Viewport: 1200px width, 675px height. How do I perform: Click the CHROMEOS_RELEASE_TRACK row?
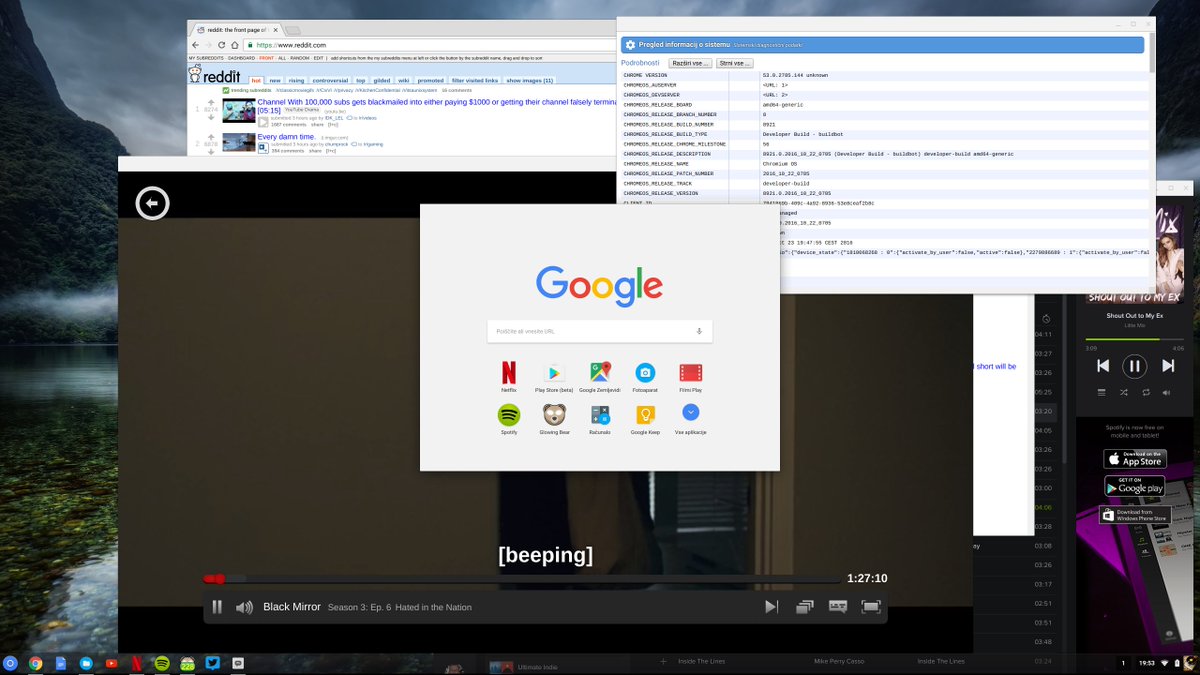pyautogui.click(x=884, y=184)
